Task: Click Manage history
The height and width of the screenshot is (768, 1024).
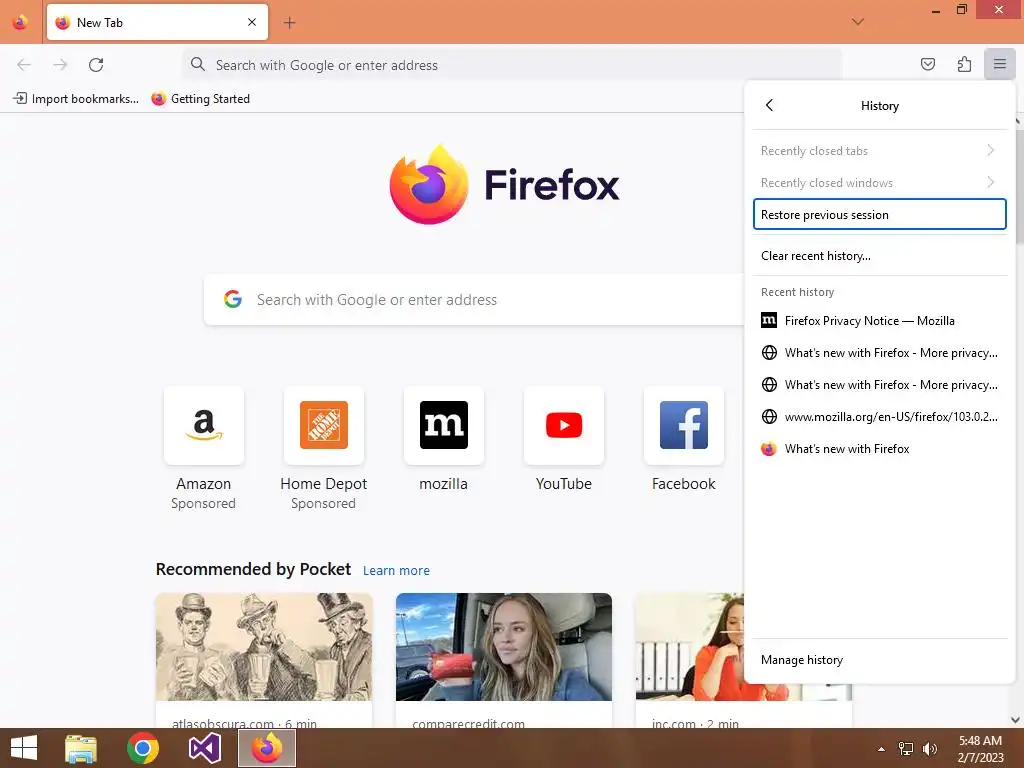Action: pyautogui.click(x=880, y=660)
